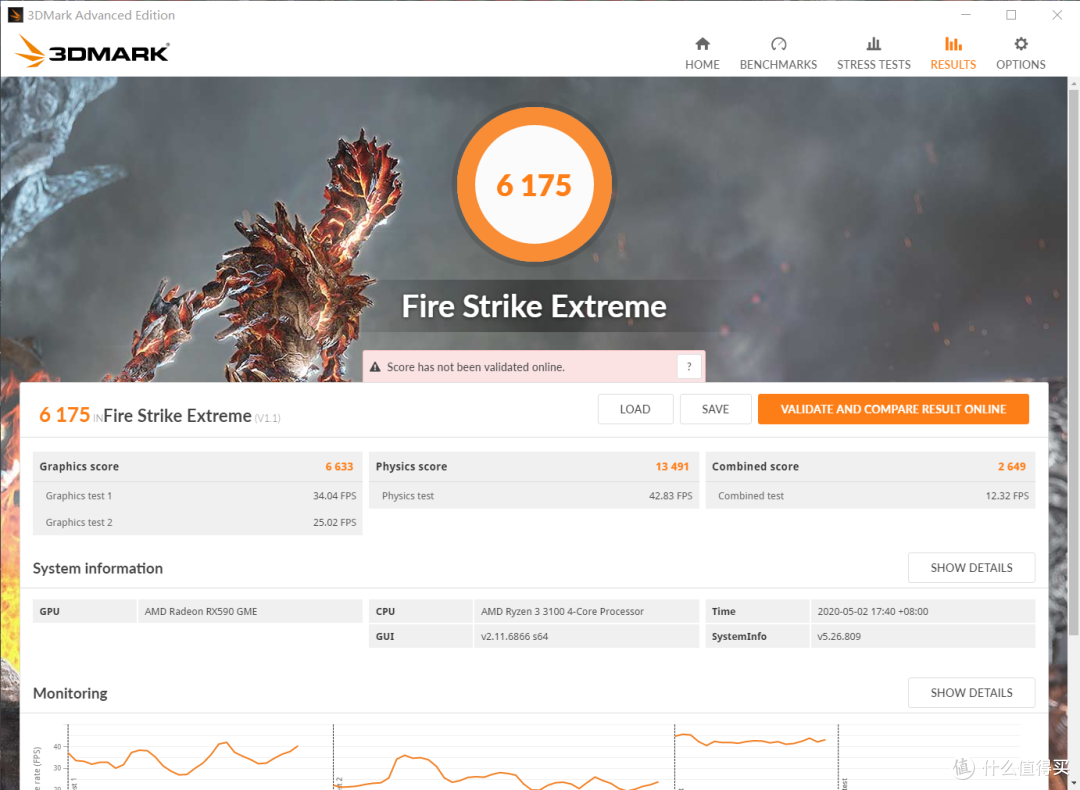Click the 3DMark icon in the title bar
Screen dimensions: 1080x790
(14, 14)
